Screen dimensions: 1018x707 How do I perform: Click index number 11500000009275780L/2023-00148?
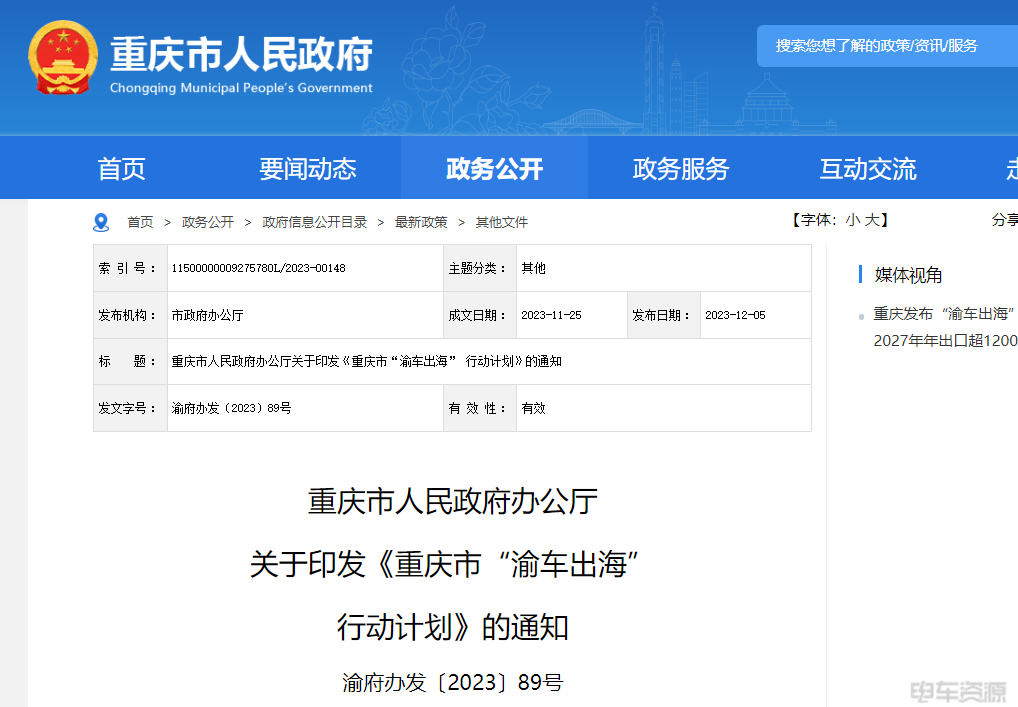(258, 268)
